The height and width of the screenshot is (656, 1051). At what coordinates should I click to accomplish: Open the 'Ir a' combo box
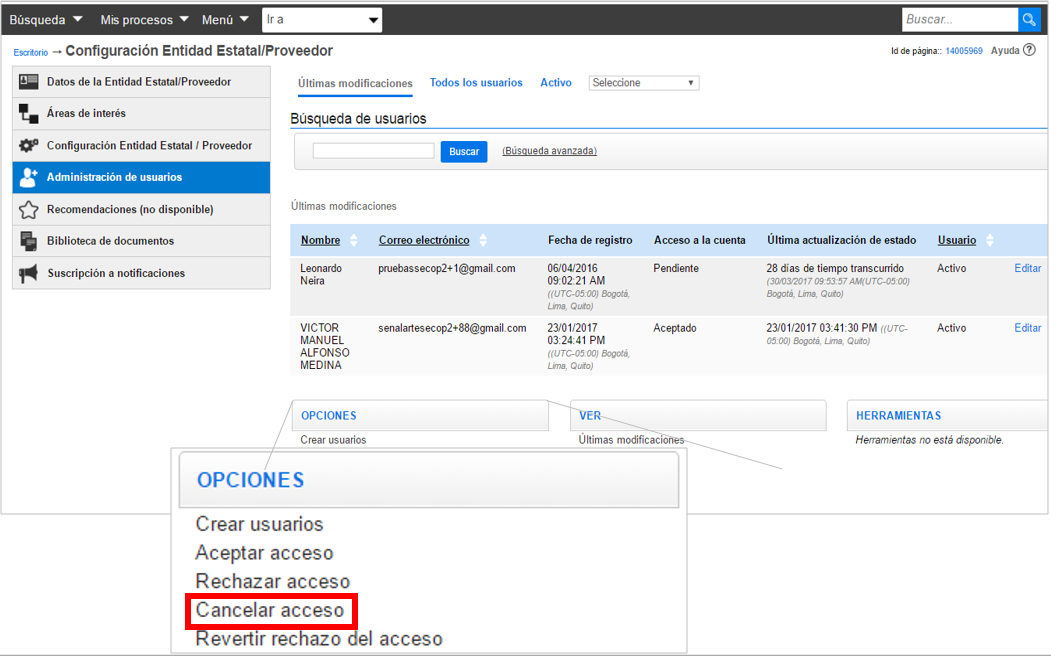[x=322, y=19]
